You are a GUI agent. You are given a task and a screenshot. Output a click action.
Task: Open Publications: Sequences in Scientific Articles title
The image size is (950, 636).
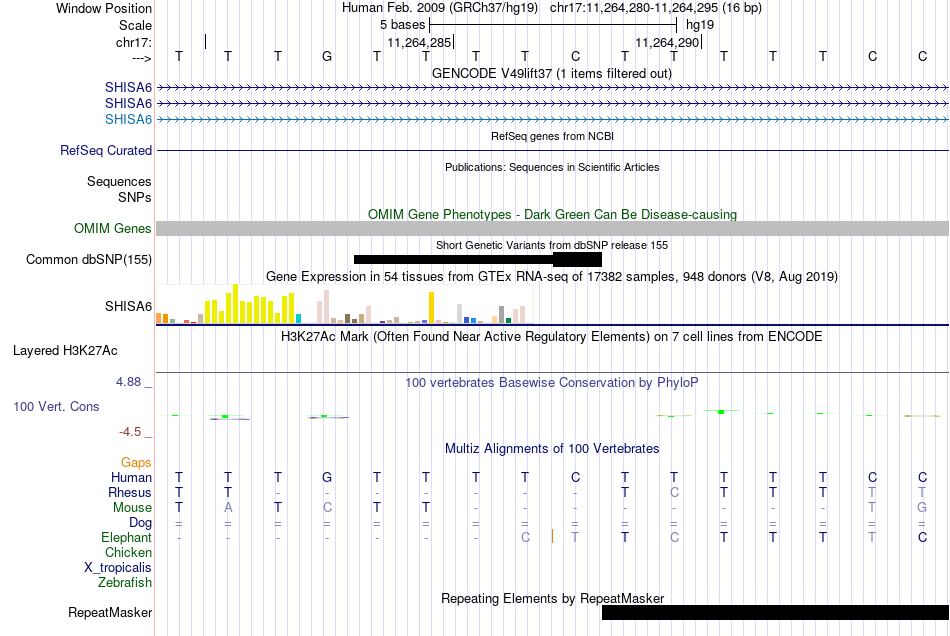click(x=552, y=167)
